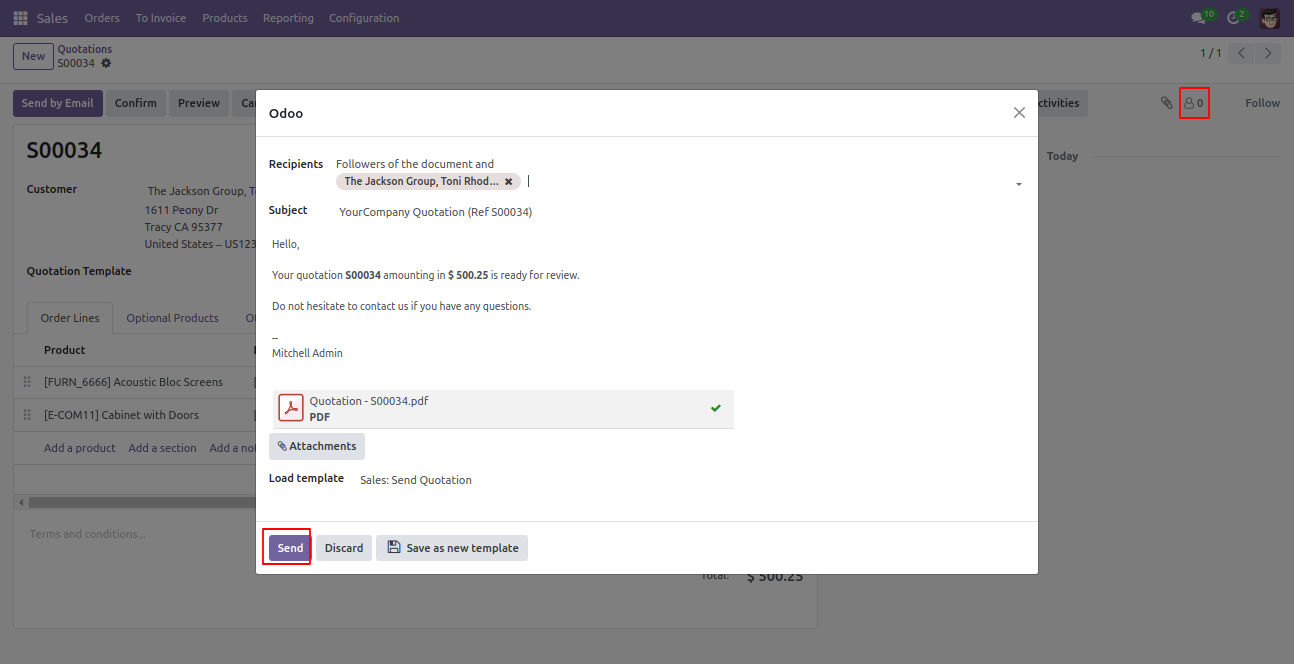Open the Configuration menu

click(364, 18)
